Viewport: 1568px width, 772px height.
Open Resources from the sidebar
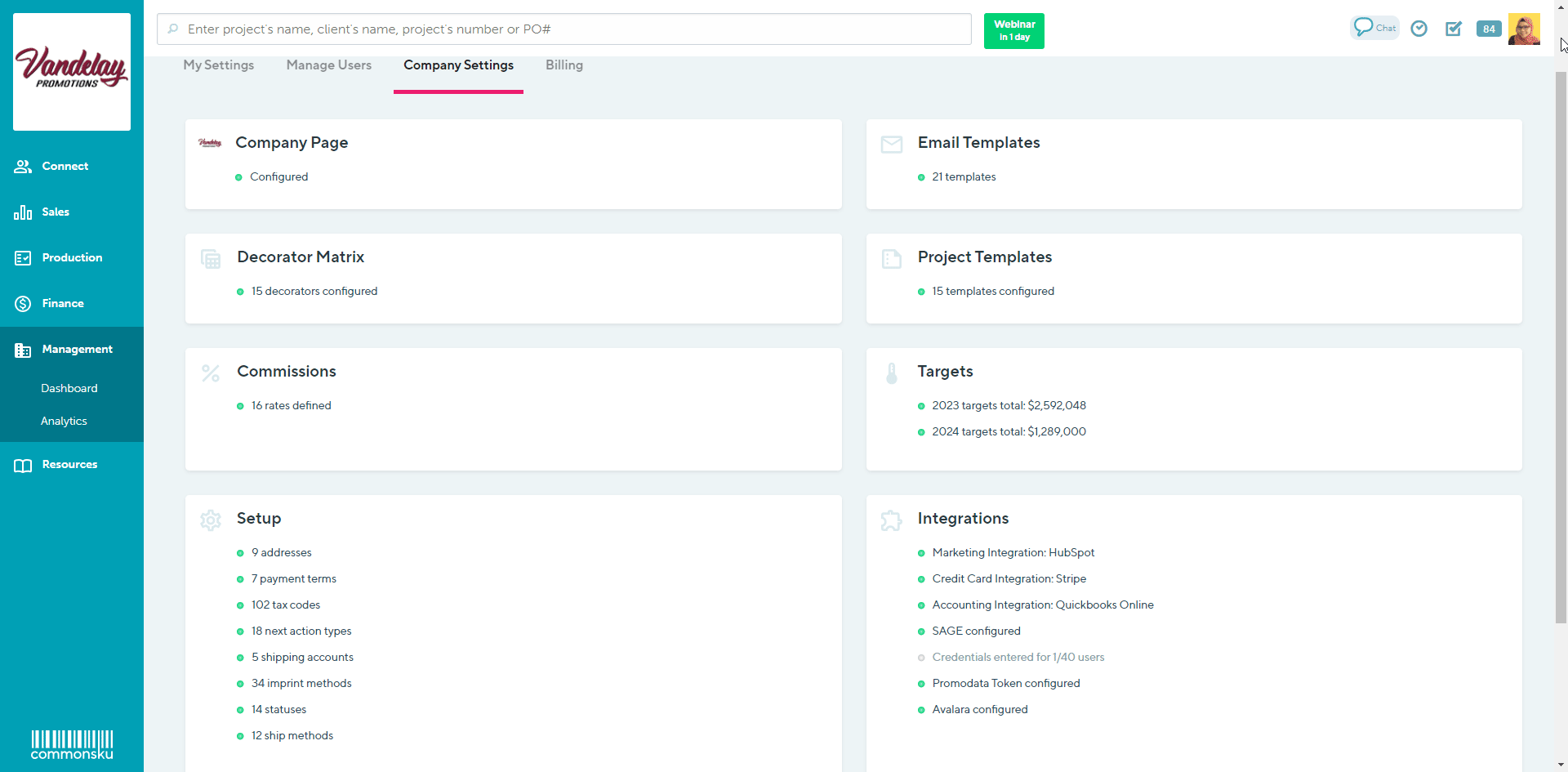(x=69, y=464)
